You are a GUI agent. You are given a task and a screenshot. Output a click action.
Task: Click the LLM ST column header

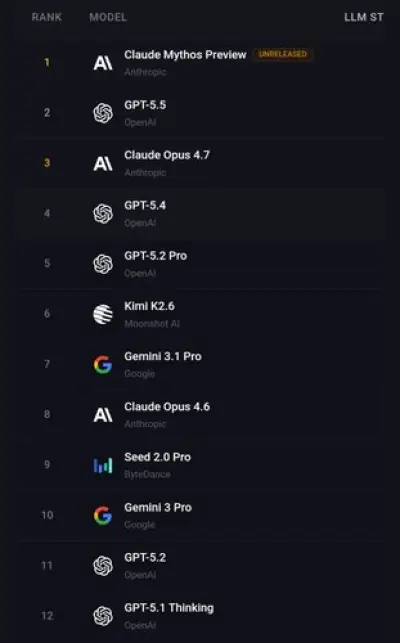click(363, 17)
